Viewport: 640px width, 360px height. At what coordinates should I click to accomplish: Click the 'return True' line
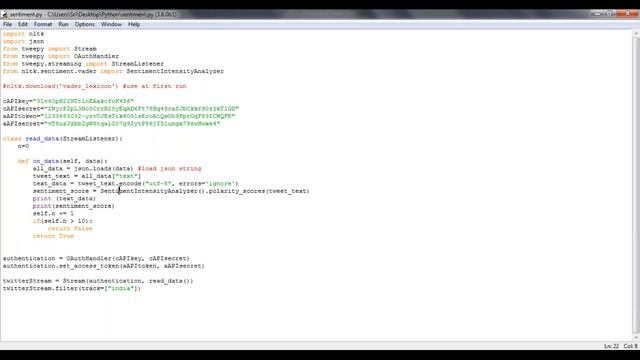tap(53, 236)
